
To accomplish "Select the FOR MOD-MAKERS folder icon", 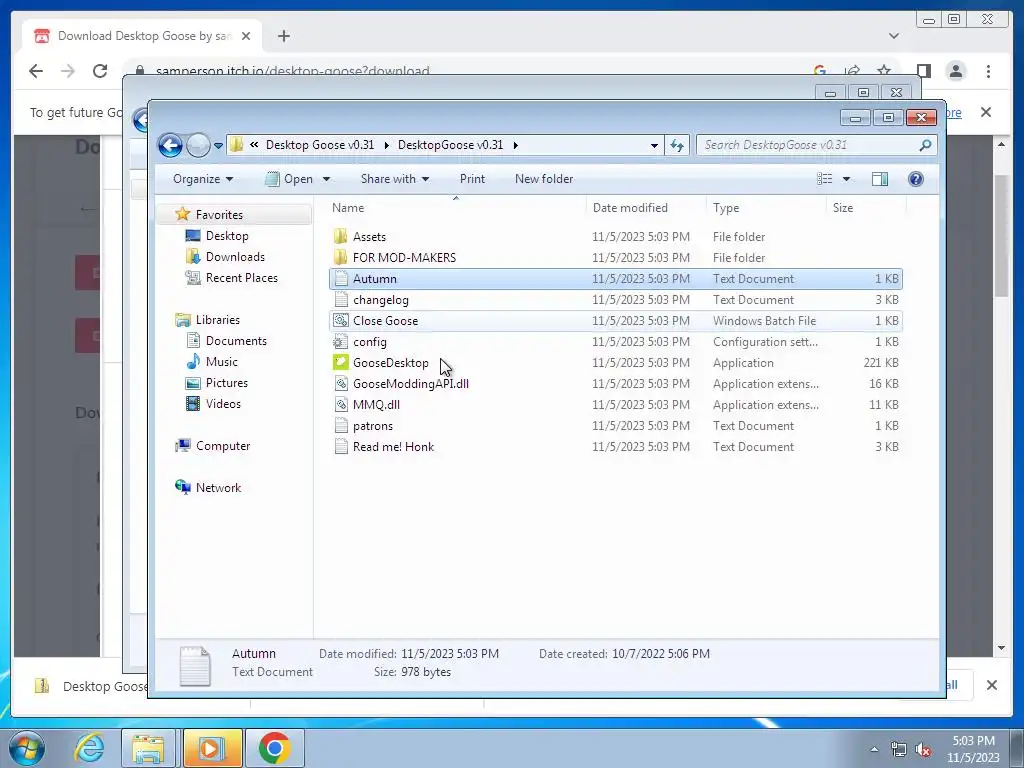I will tap(340, 257).
